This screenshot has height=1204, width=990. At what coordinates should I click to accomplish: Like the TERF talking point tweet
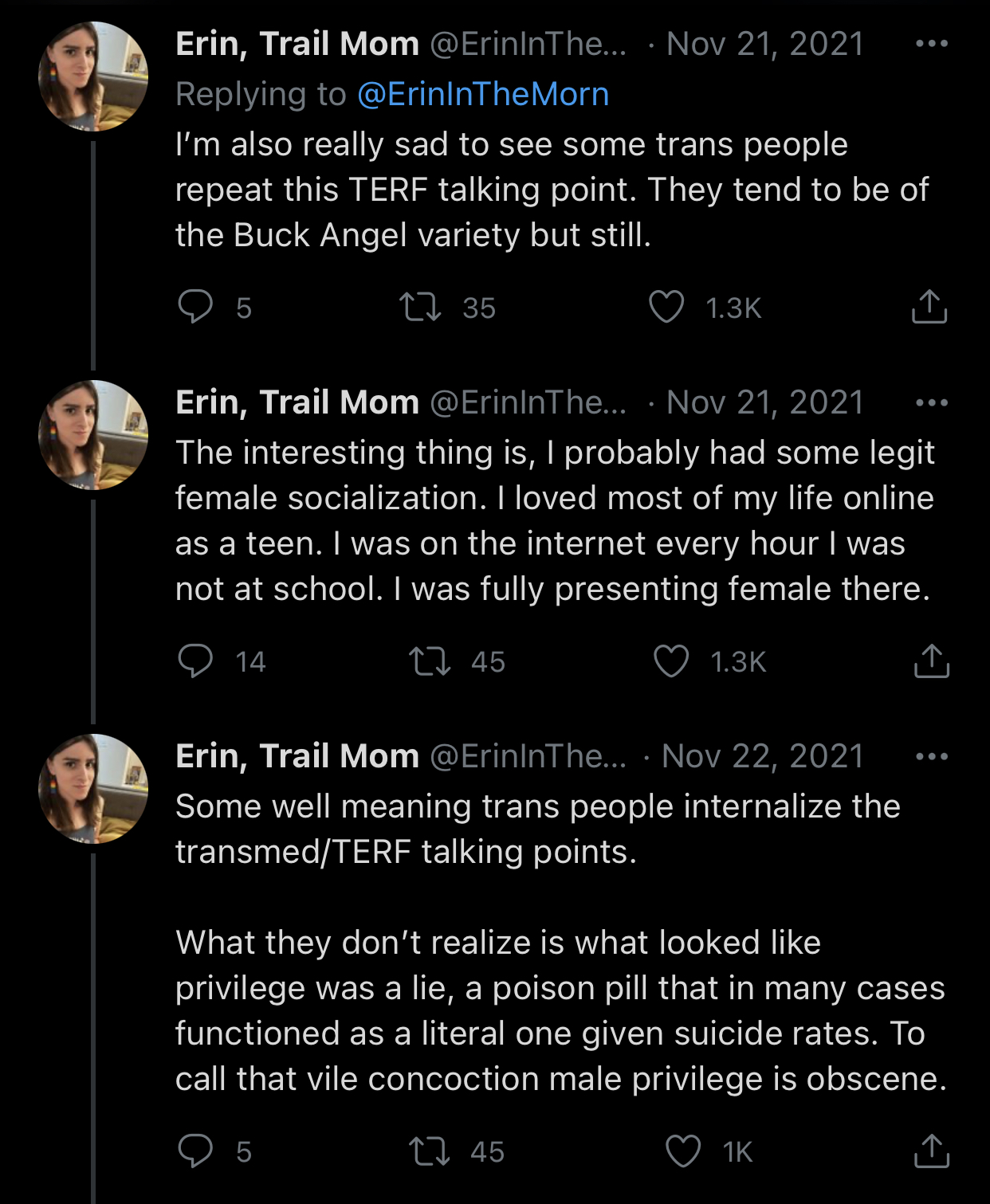pyautogui.click(x=666, y=307)
